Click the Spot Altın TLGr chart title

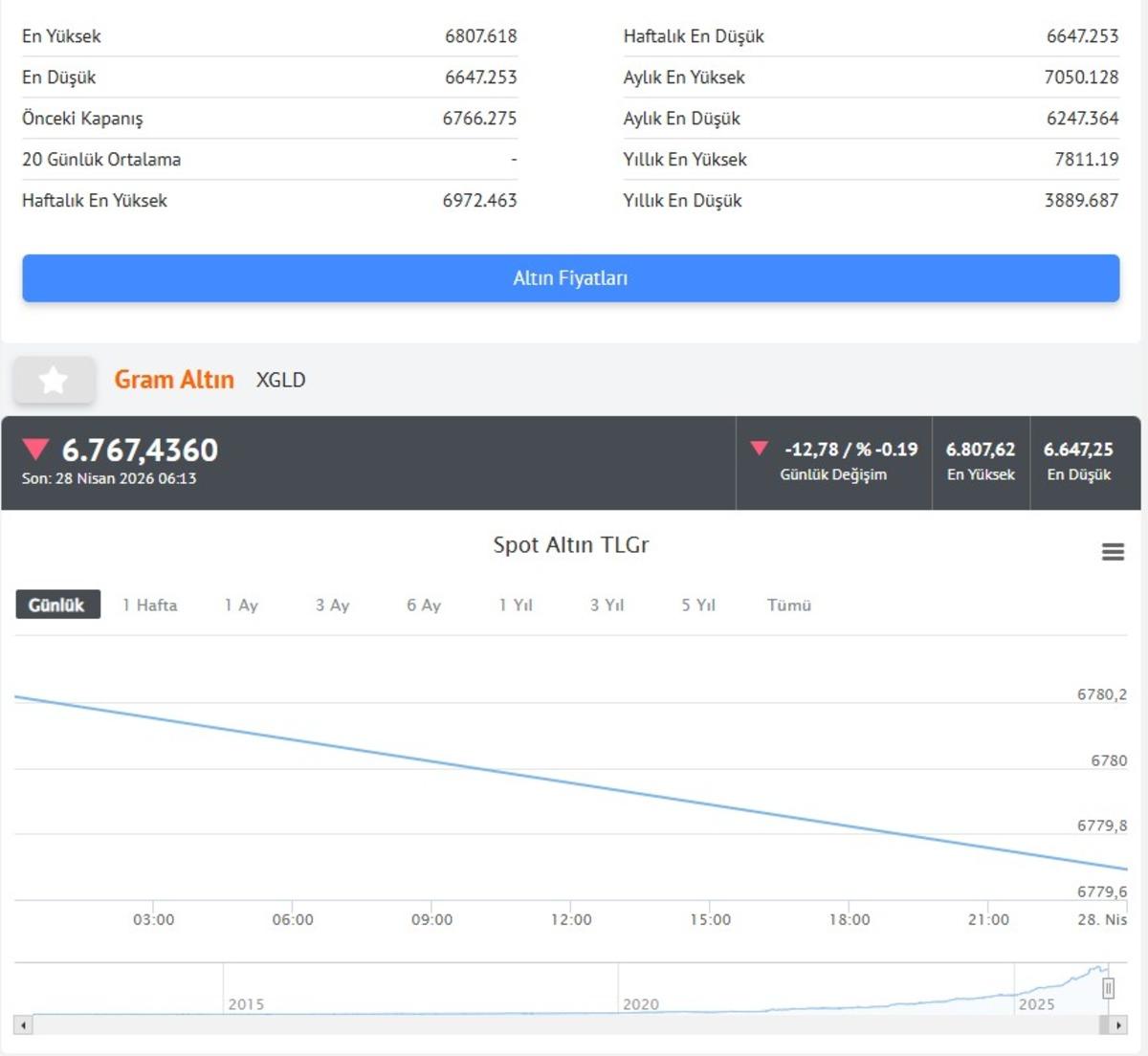pos(570,545)
